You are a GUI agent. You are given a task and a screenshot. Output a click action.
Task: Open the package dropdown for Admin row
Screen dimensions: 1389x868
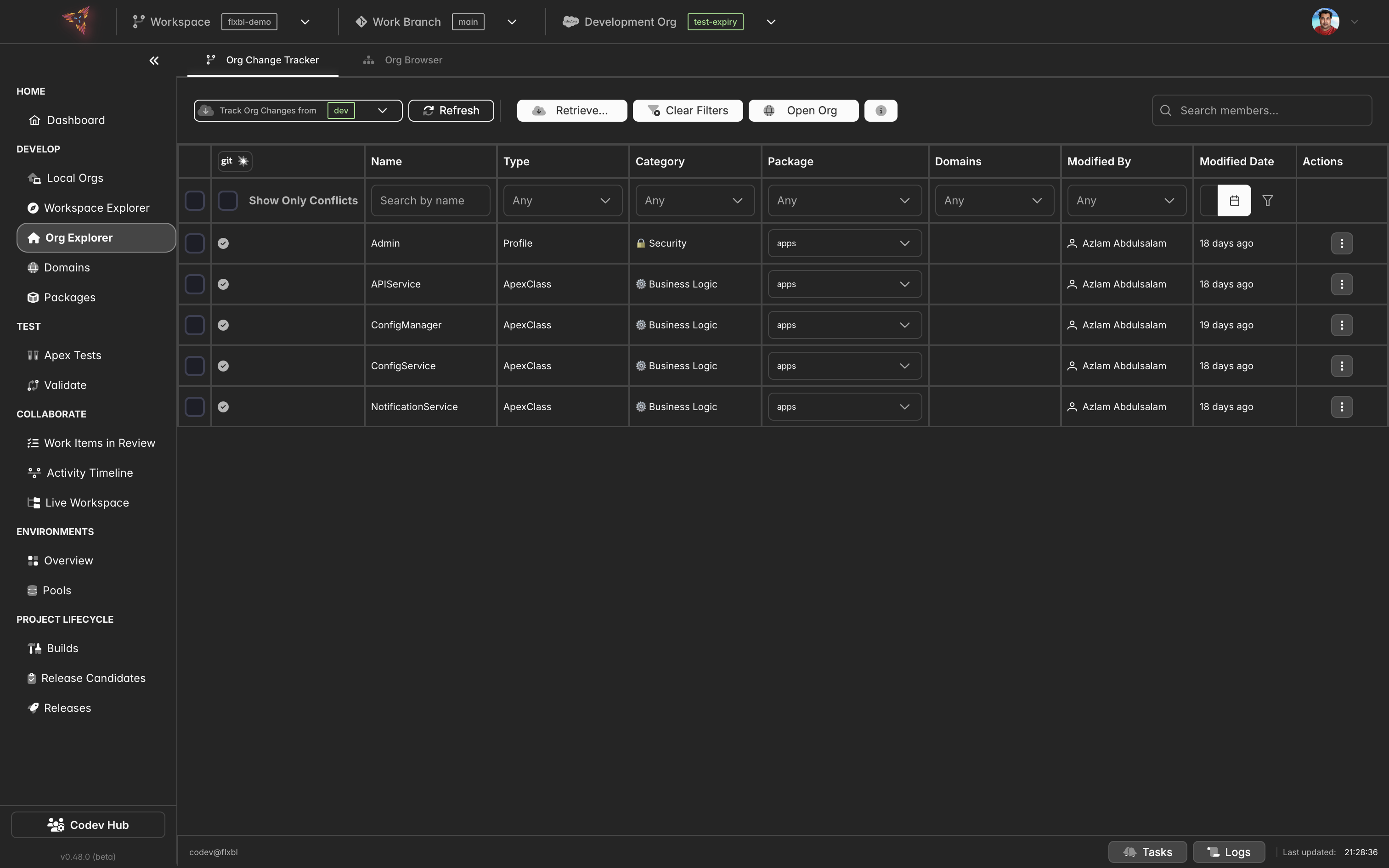844,243
